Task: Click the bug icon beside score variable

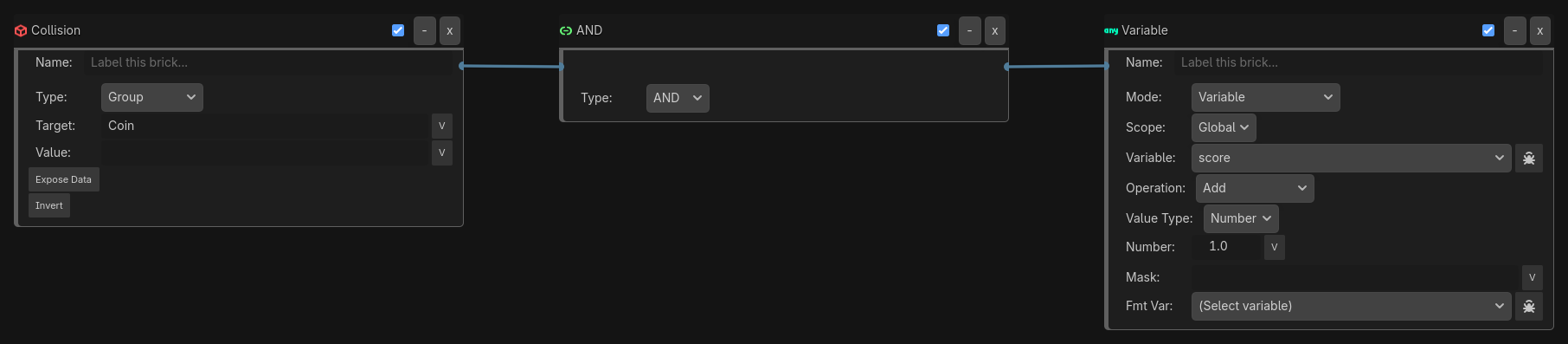Action: point(1529,159)
